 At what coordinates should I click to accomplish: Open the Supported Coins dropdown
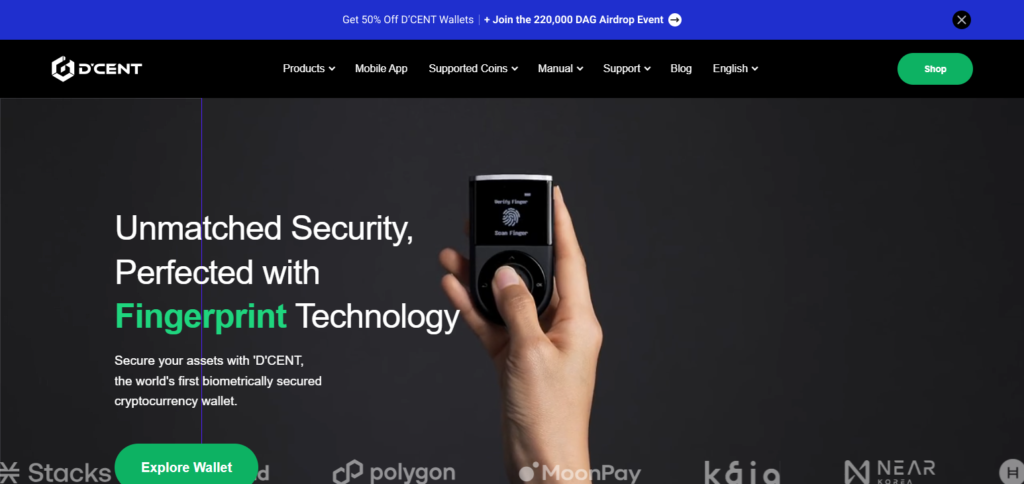tap(473, 69)
